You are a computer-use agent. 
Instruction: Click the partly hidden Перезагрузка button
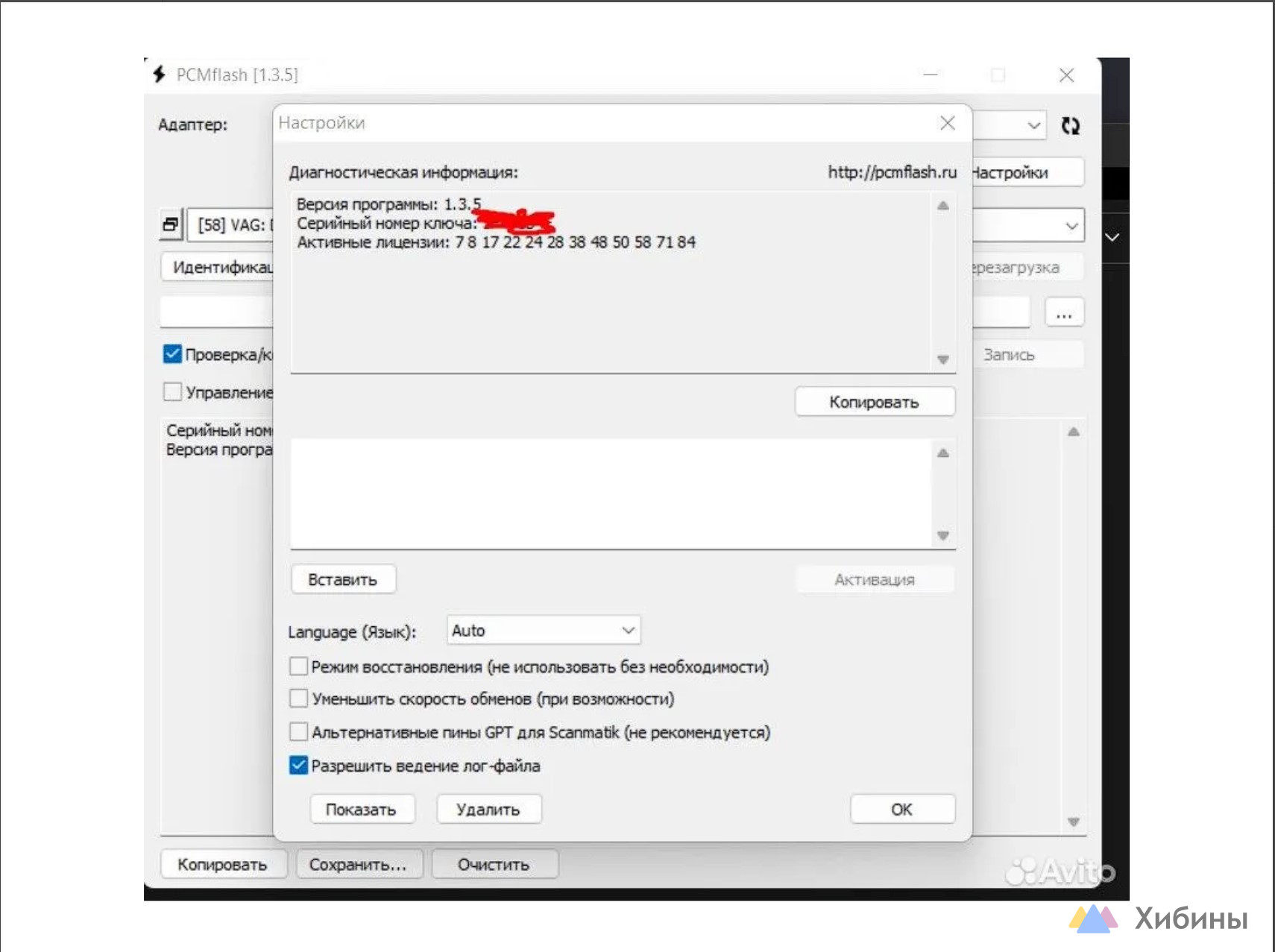(x=1027, y=267)
